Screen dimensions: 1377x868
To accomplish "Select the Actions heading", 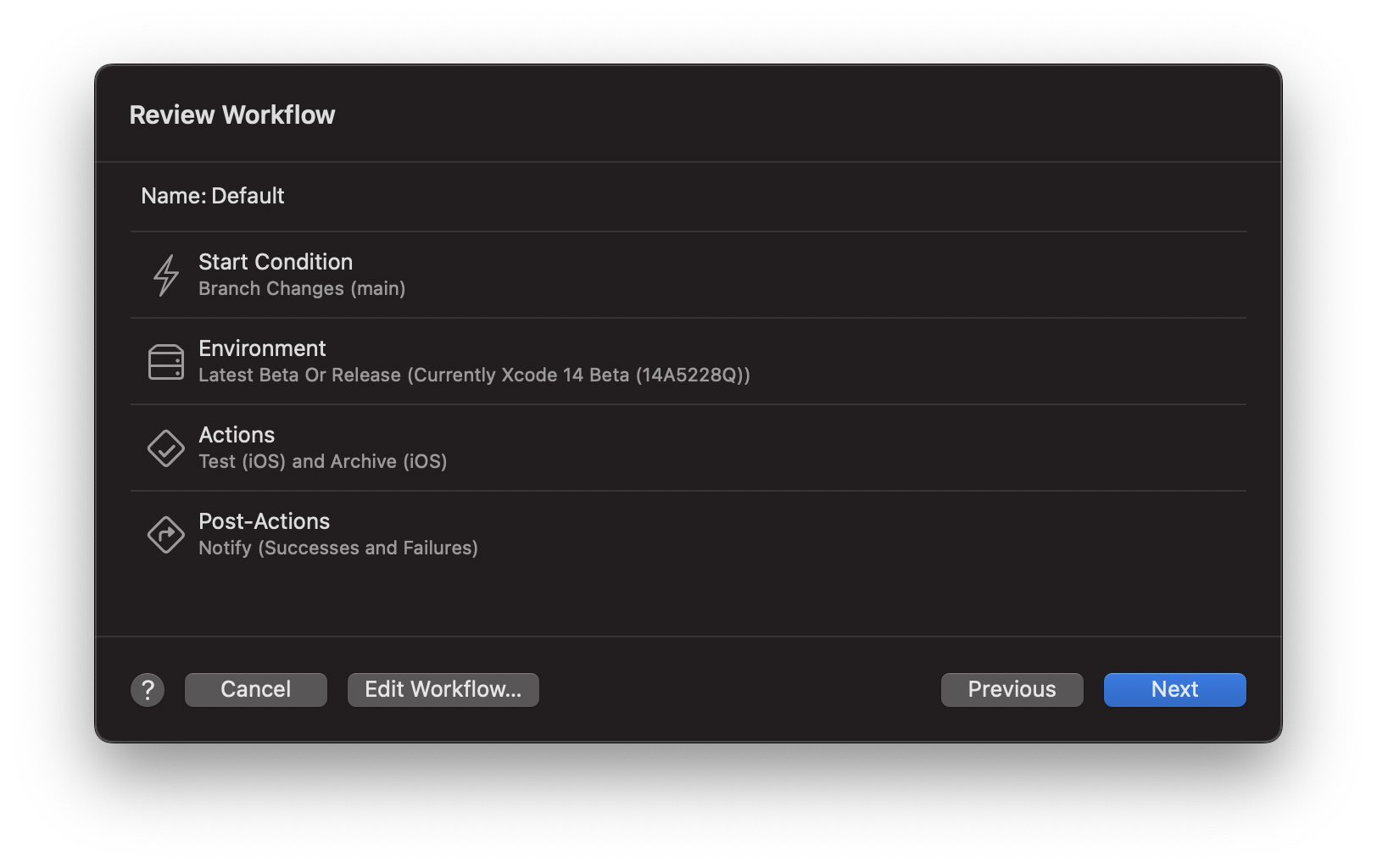I will [x=237, y=435].
